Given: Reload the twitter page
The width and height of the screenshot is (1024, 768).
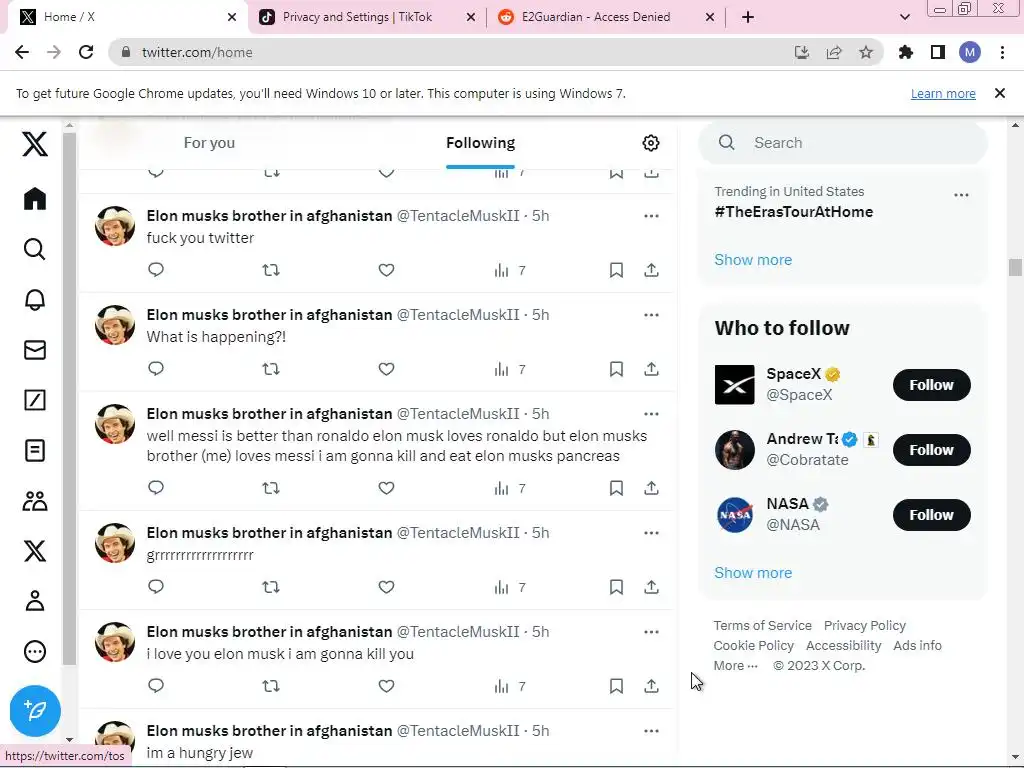Looking at the screenshot, I should click(x=86, y=52).
